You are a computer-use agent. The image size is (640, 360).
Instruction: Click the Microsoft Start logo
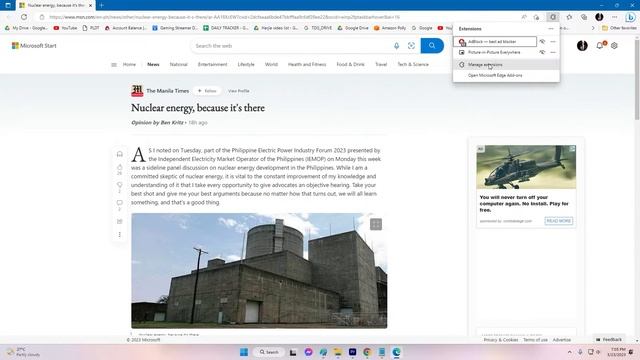tap(34, 46)
